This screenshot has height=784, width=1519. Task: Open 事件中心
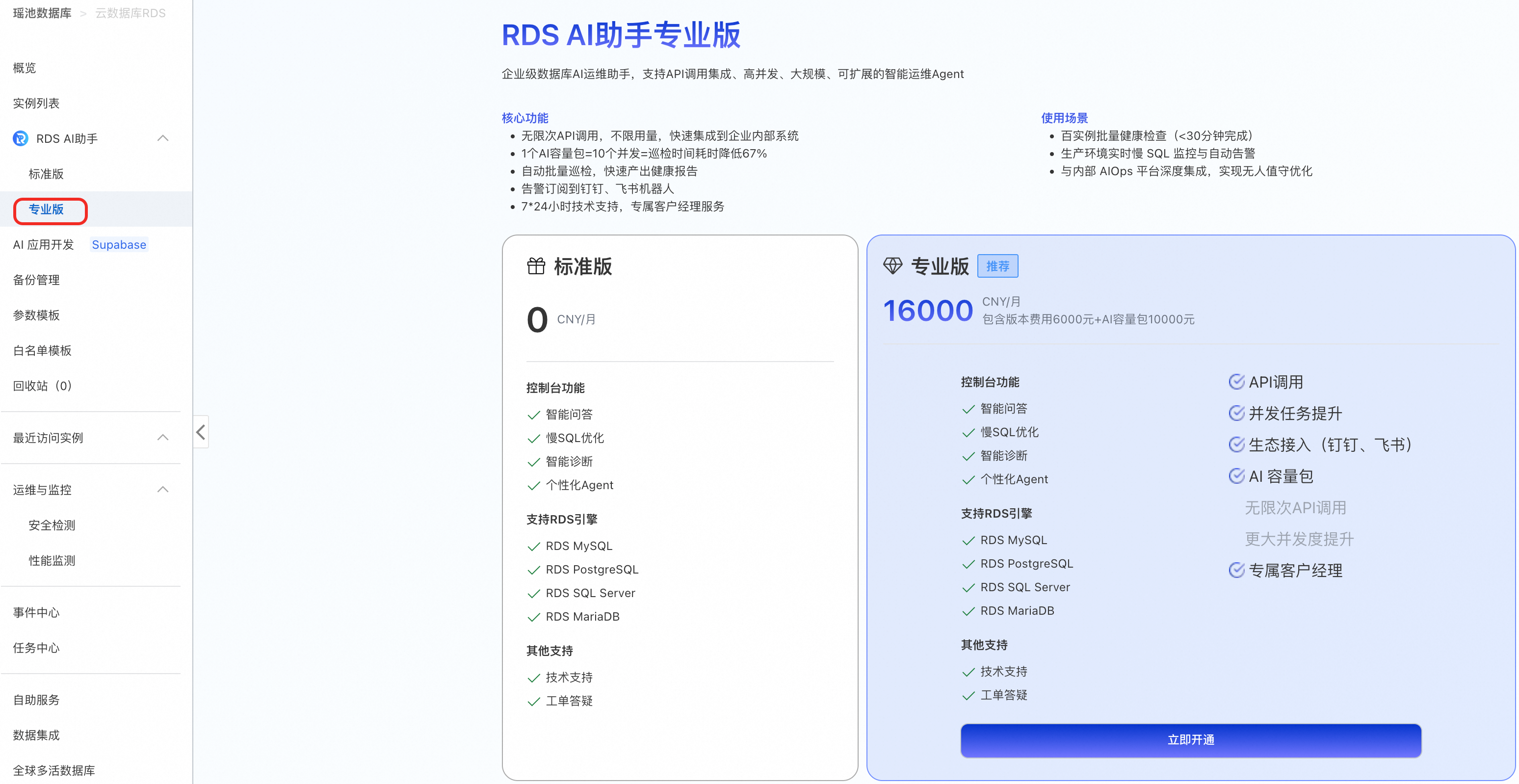(37, 612)
